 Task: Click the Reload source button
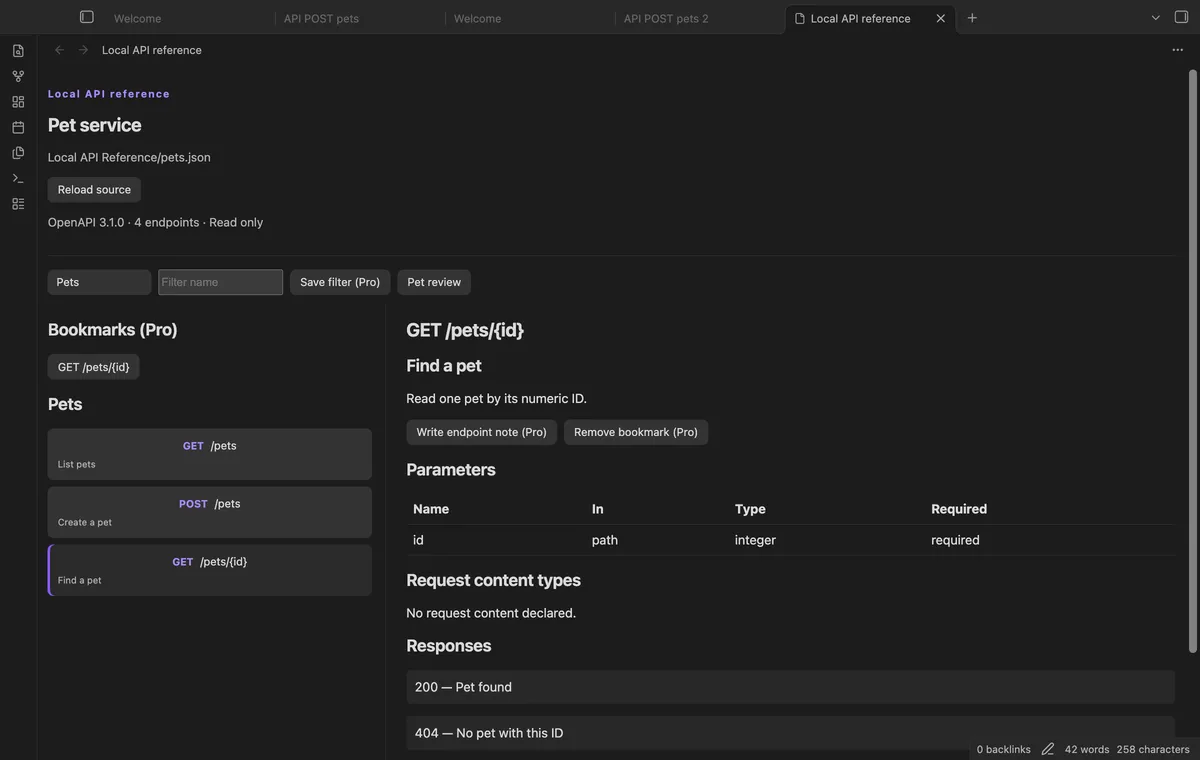(x=94, y=190)
